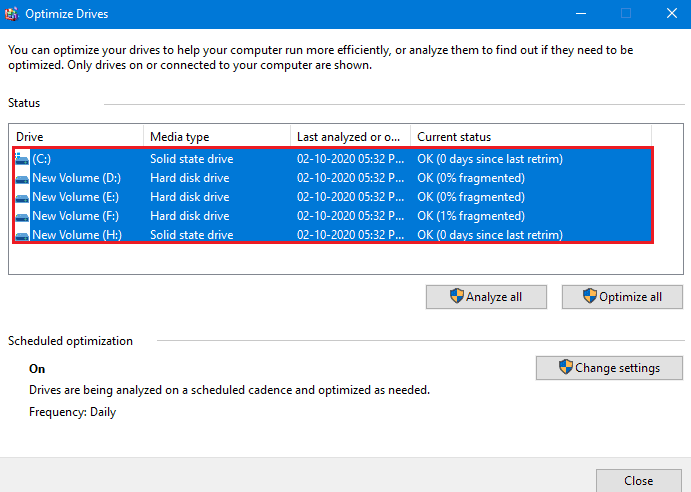The width and height of the screenshot is (691, 492).
Task: Click the H: status days since last retrim
Action: [x=490, y=235]
